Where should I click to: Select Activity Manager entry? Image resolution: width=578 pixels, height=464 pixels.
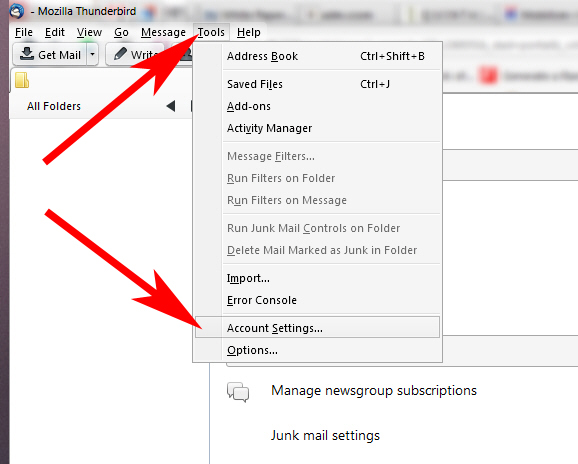coord(317,128)
